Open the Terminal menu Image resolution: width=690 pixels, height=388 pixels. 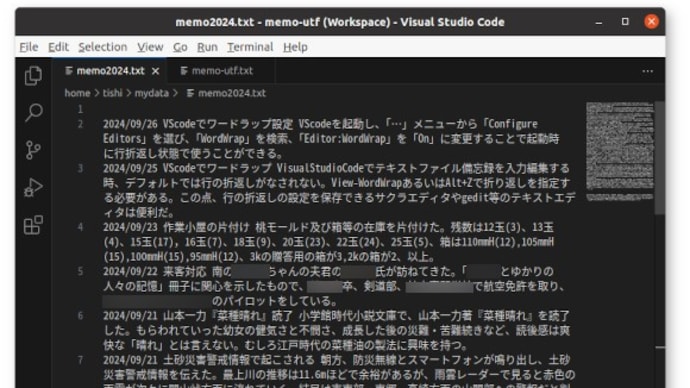[250, 47]
